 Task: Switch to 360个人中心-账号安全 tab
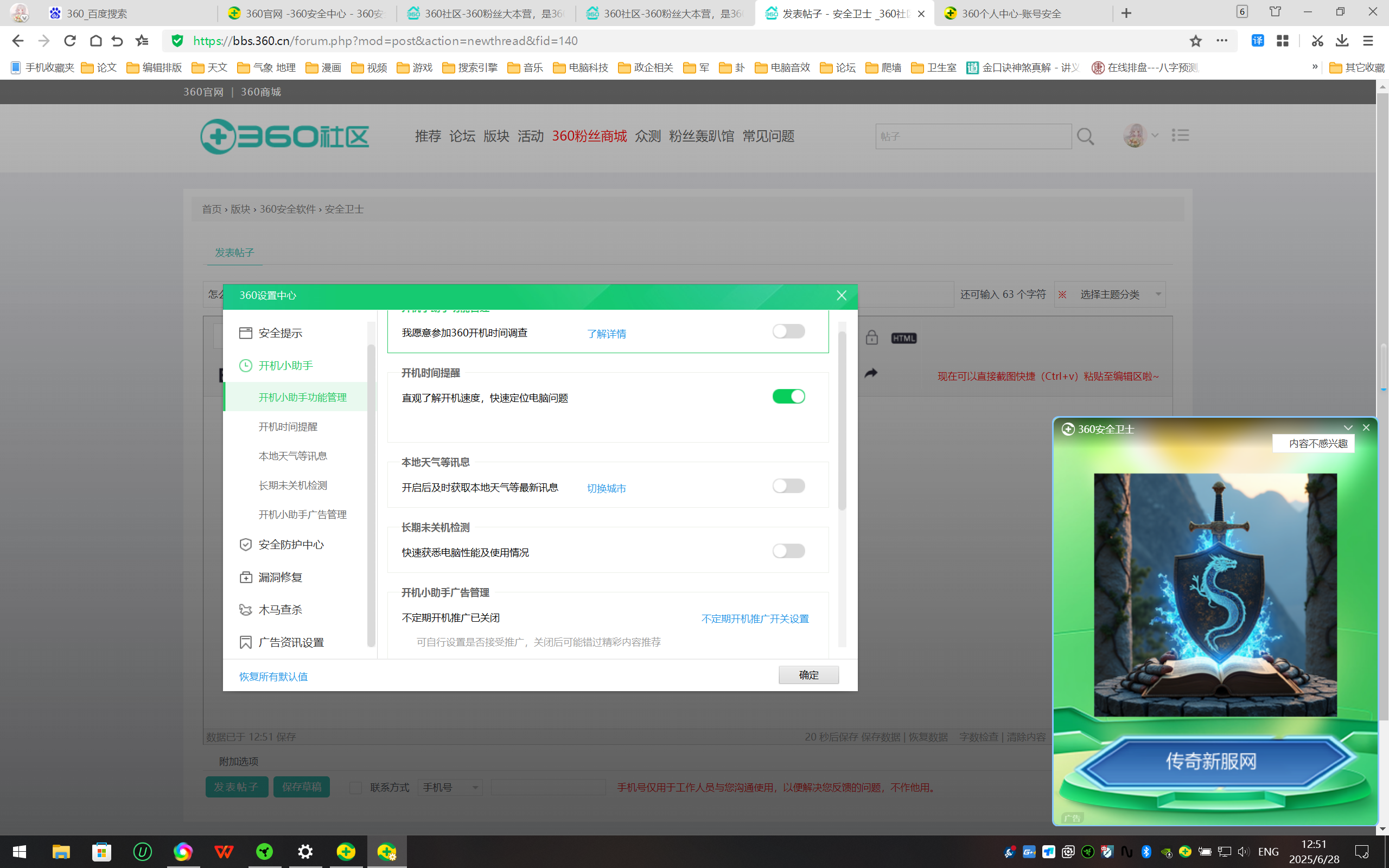1023,13
